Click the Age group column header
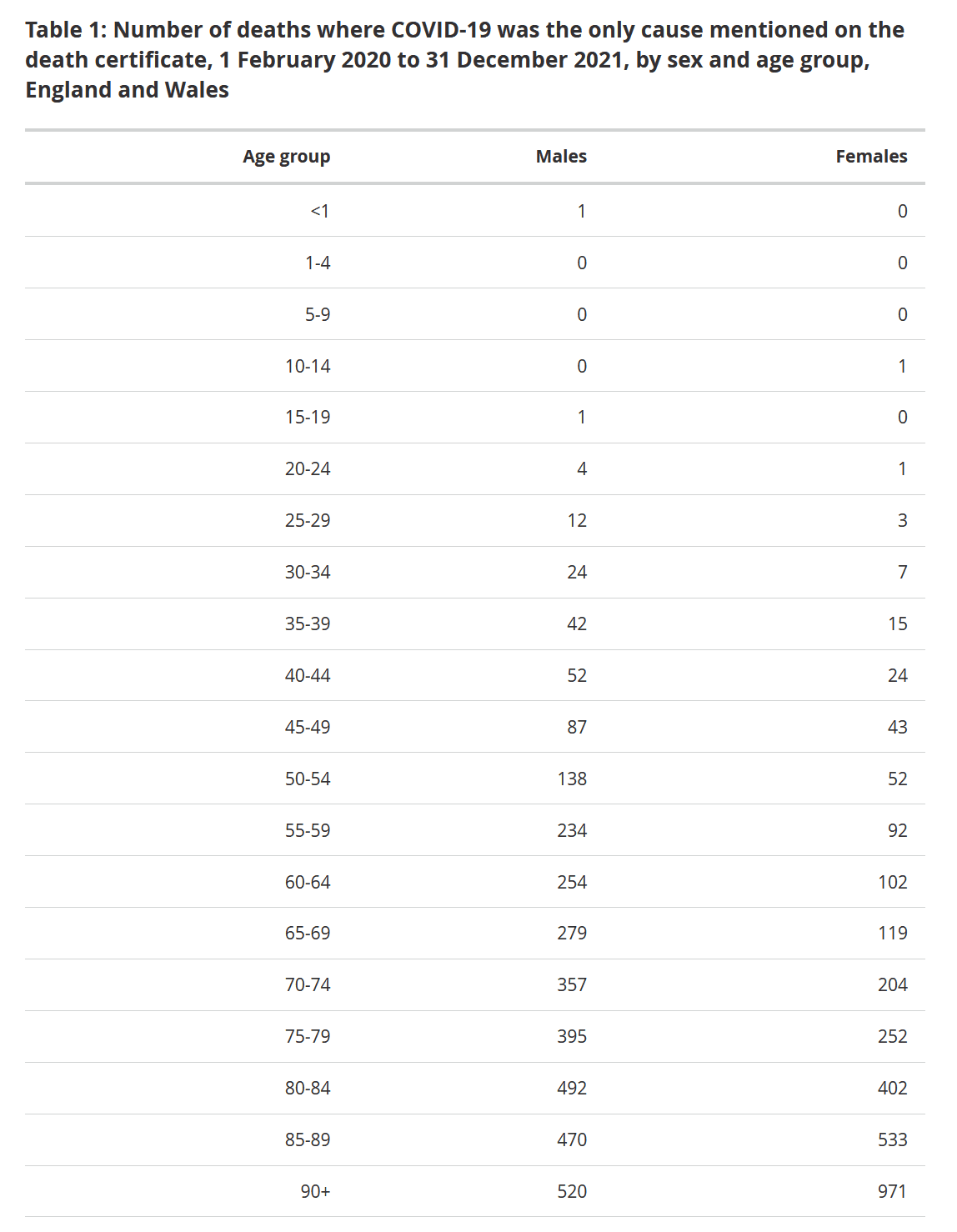Screen dimensions: 957x1232 pos(286,157)
